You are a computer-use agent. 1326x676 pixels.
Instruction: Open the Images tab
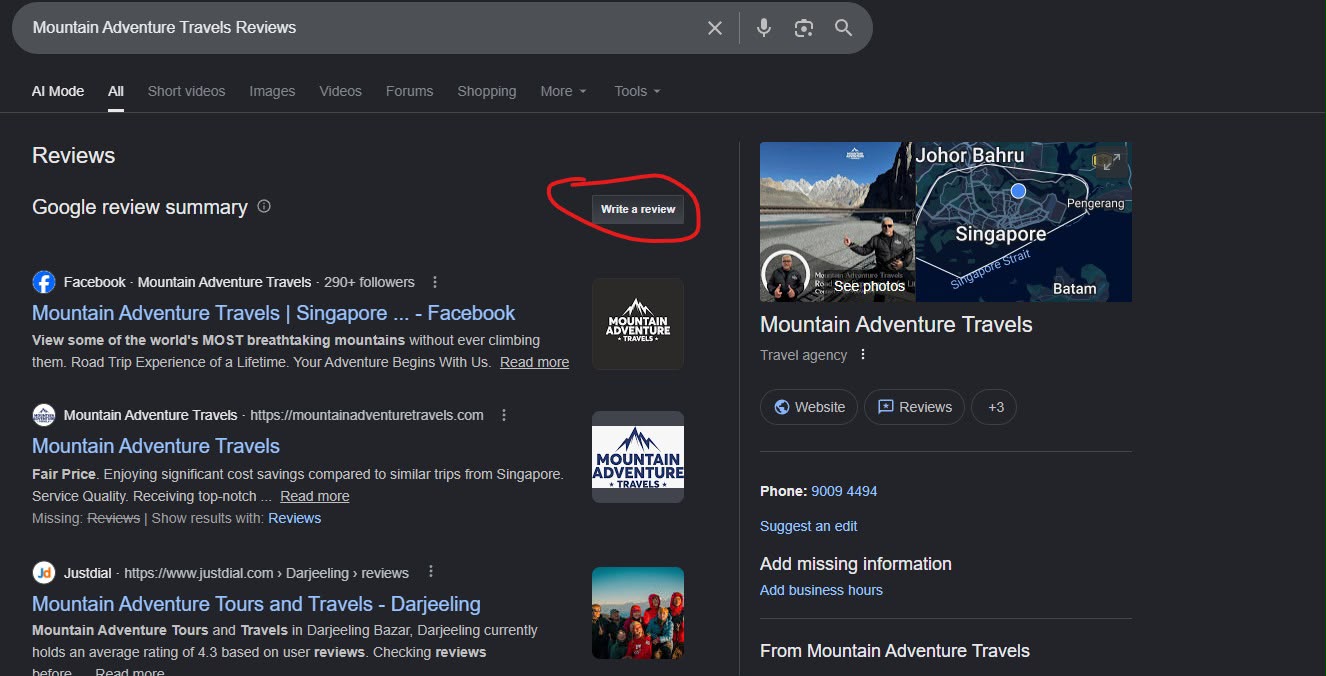coord(272,91)
